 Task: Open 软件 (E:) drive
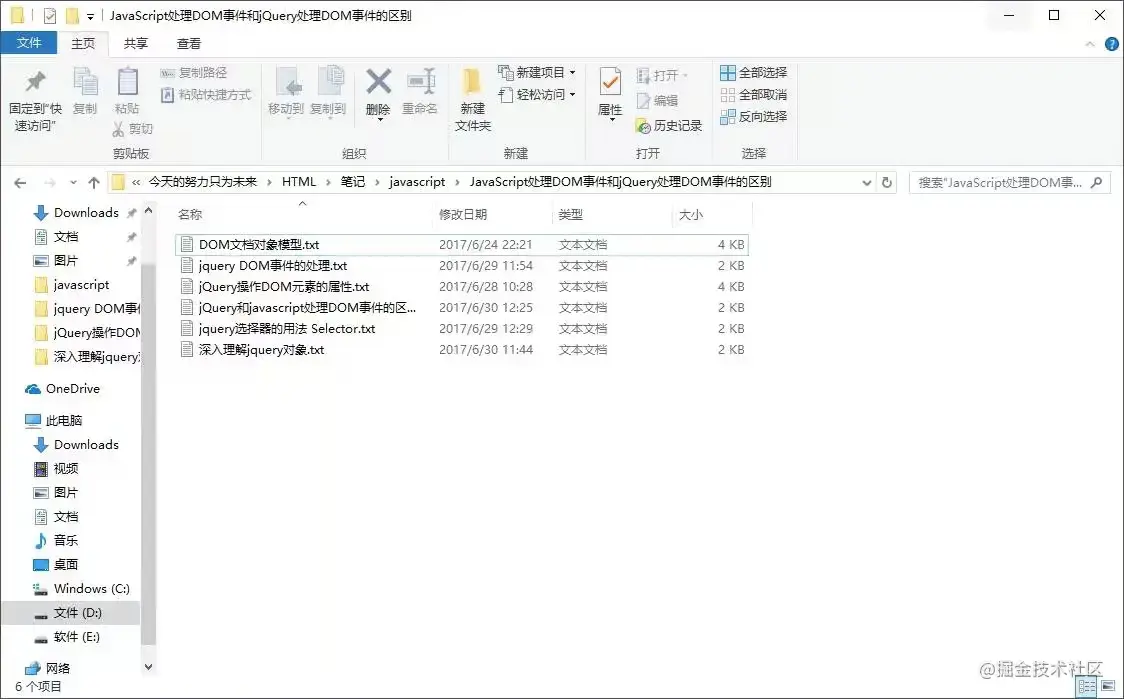pos(76,637)
